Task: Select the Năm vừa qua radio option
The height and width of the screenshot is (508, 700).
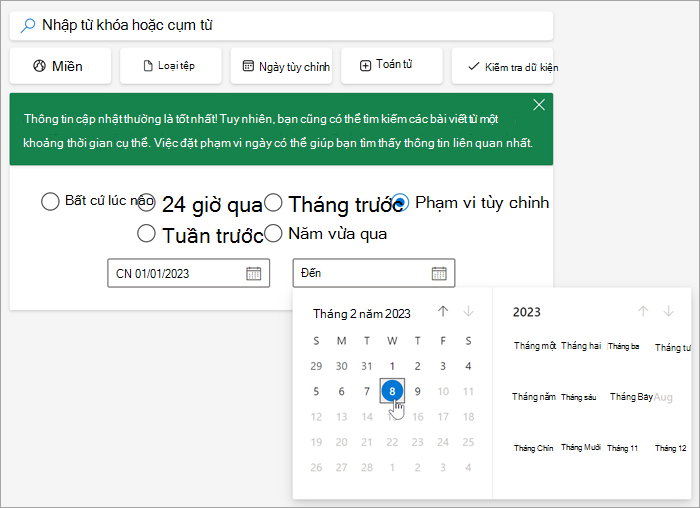Action: pyautogui.click(x=273, y=233)
